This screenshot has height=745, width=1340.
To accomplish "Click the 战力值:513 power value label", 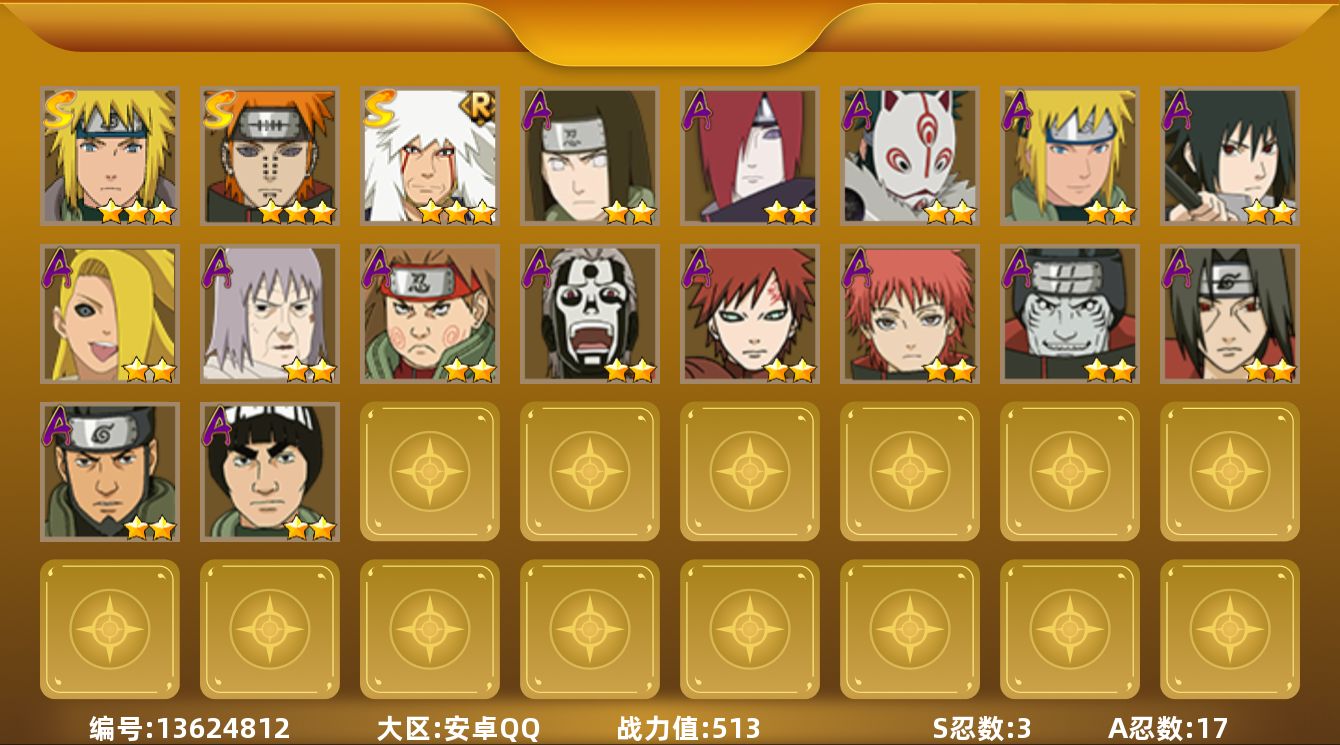I will point(688,728).
